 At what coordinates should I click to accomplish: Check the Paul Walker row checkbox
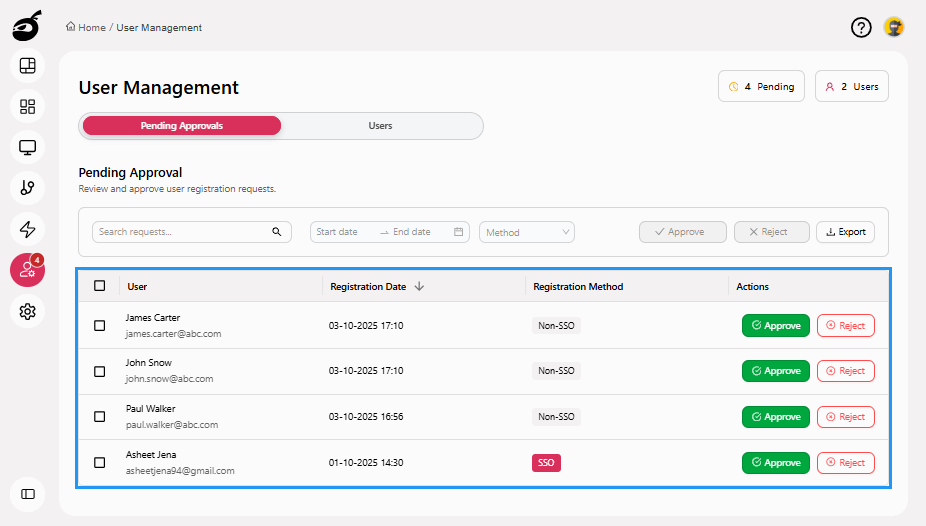pyautogui.click(x=100, y=417)
